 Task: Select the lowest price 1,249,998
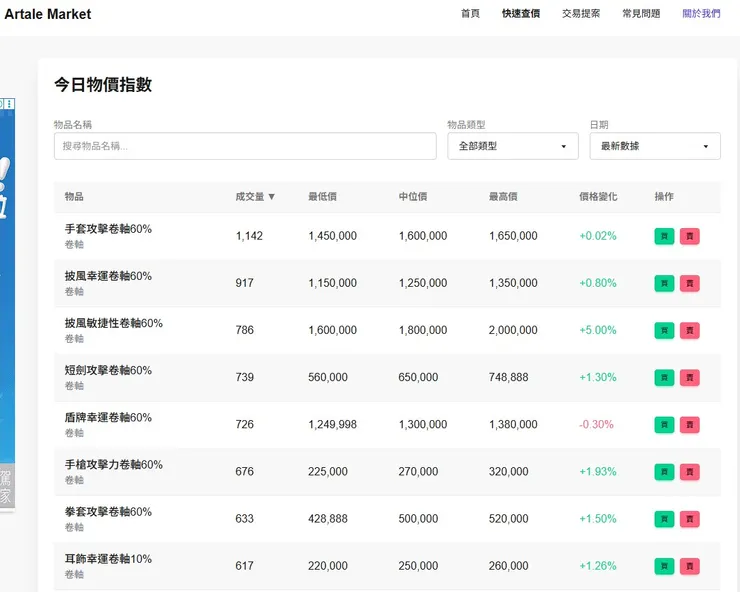(332, 424)
